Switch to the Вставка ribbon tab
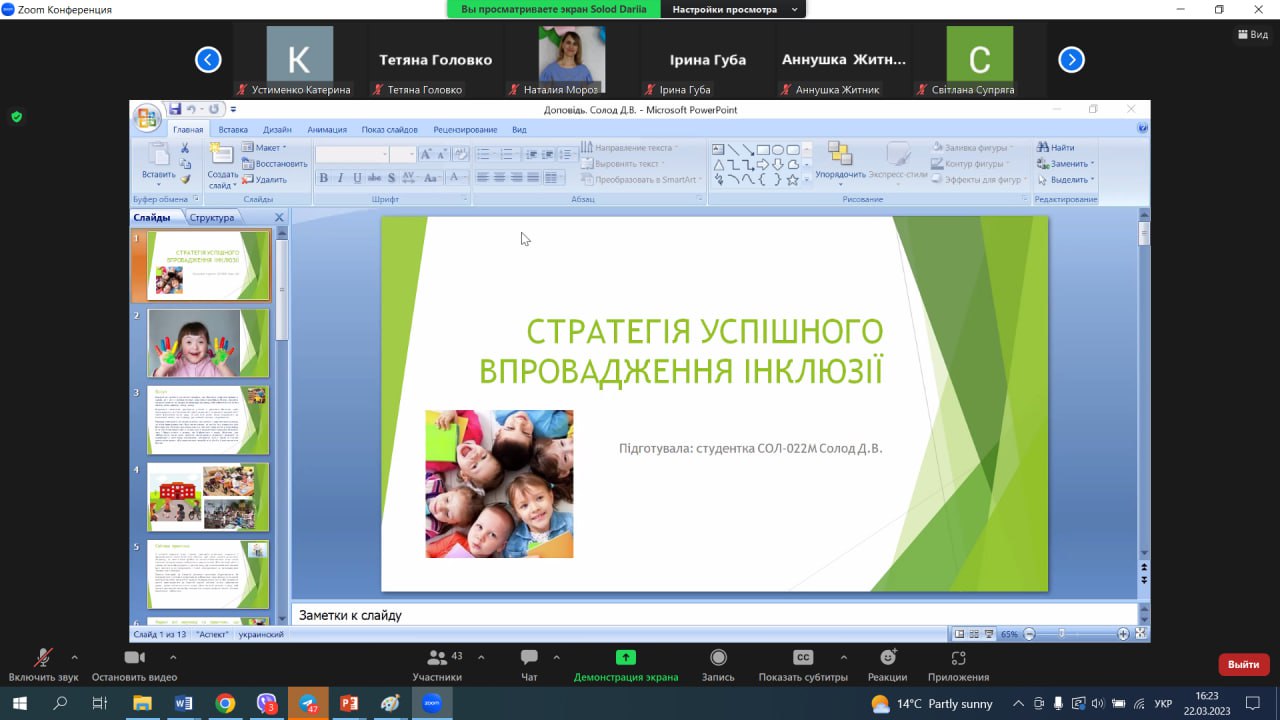Image resolution: width=1280 pixels, height=720 pixels. click(x=233, y=129)
